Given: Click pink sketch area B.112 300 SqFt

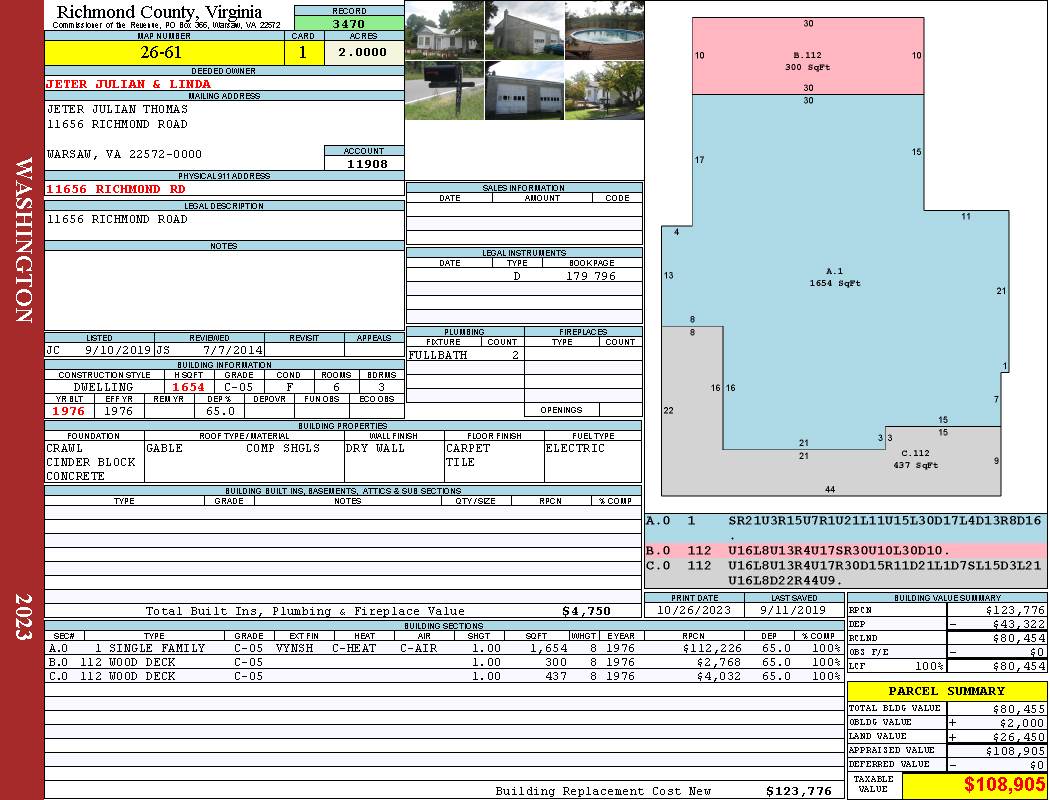Looking at the screenshot, I should (808, 56).
